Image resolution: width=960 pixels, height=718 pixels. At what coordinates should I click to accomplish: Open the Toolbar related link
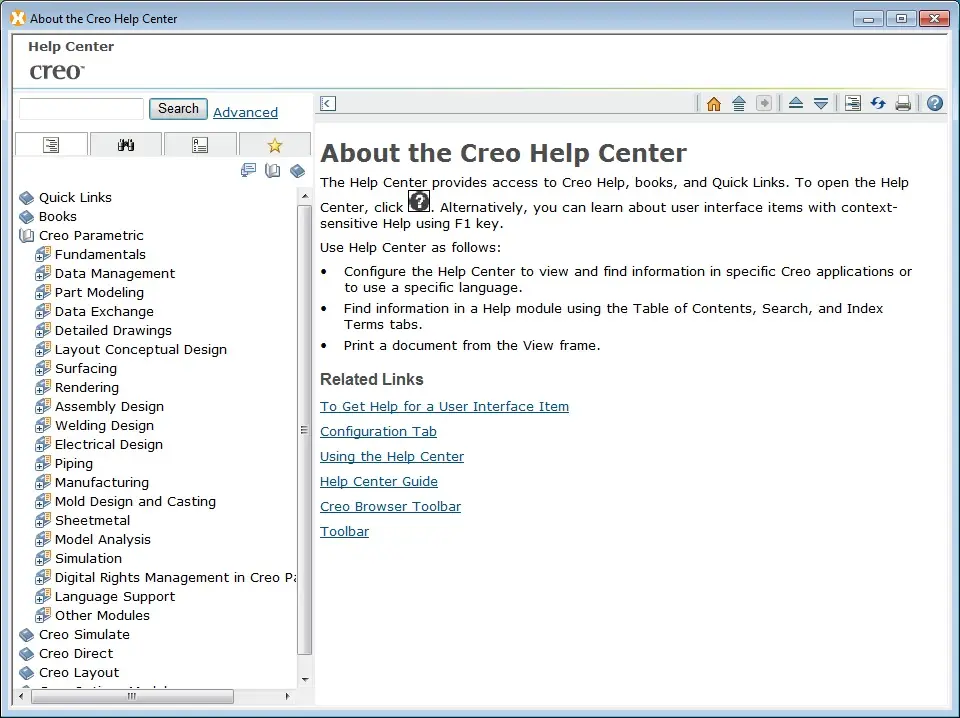pos(344,532)
